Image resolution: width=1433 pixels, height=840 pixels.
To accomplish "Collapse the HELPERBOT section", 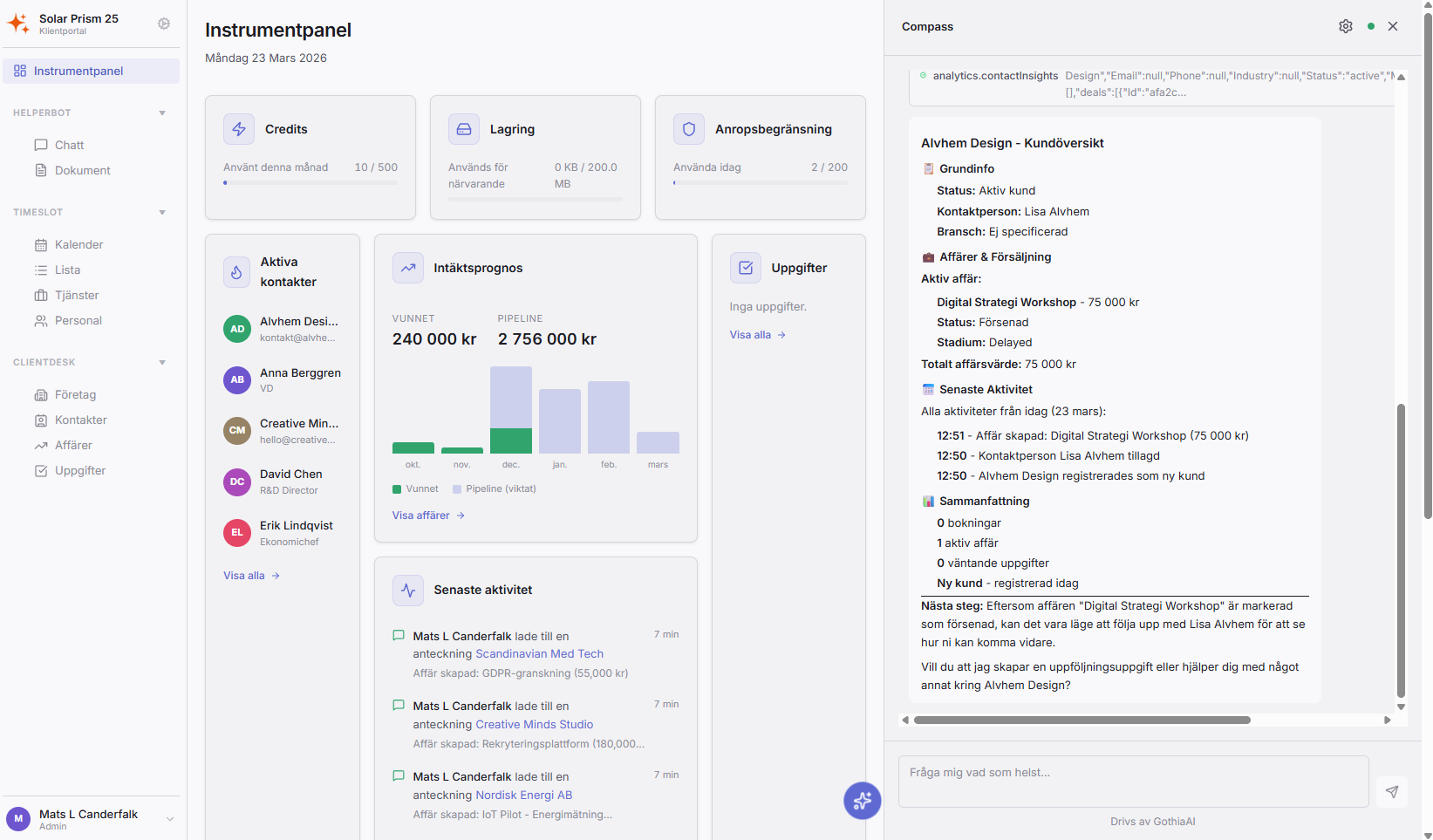I will (162, 112).
